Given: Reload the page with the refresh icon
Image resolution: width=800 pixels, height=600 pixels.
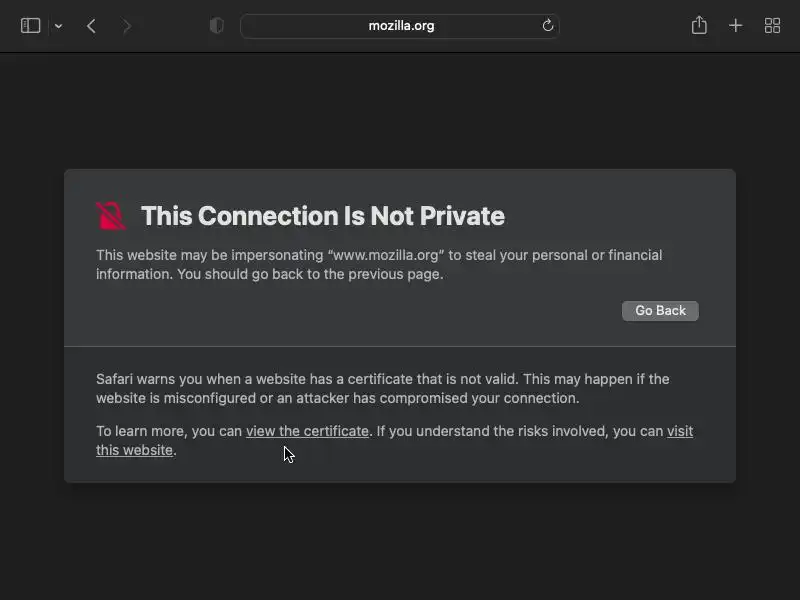Looking at the screenshot, I should 548,26.
